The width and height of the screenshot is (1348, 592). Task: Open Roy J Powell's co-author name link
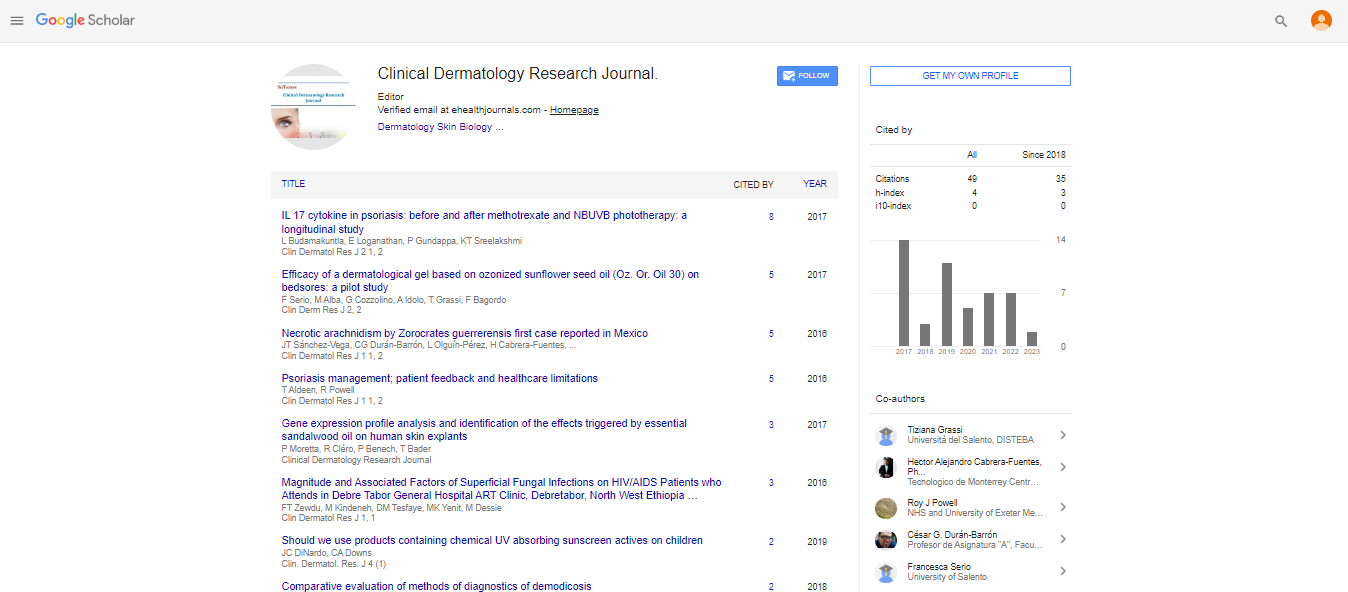tap(932, 503)
